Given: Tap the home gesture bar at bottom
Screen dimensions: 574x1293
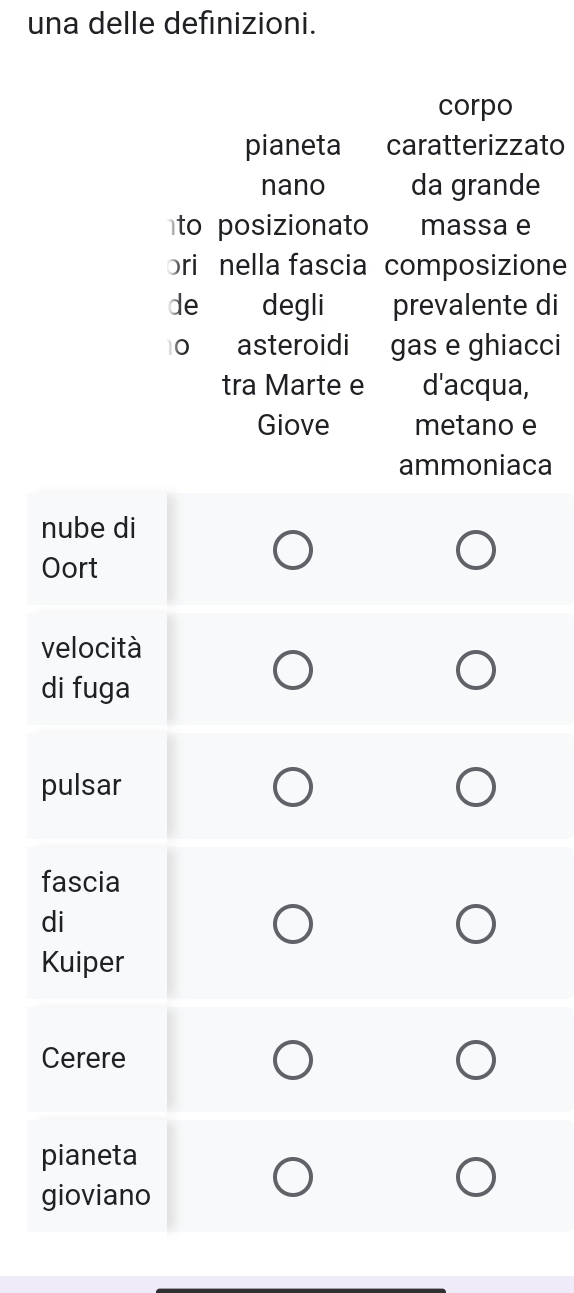Looking at the screenshot, I should coord(300,1290).
